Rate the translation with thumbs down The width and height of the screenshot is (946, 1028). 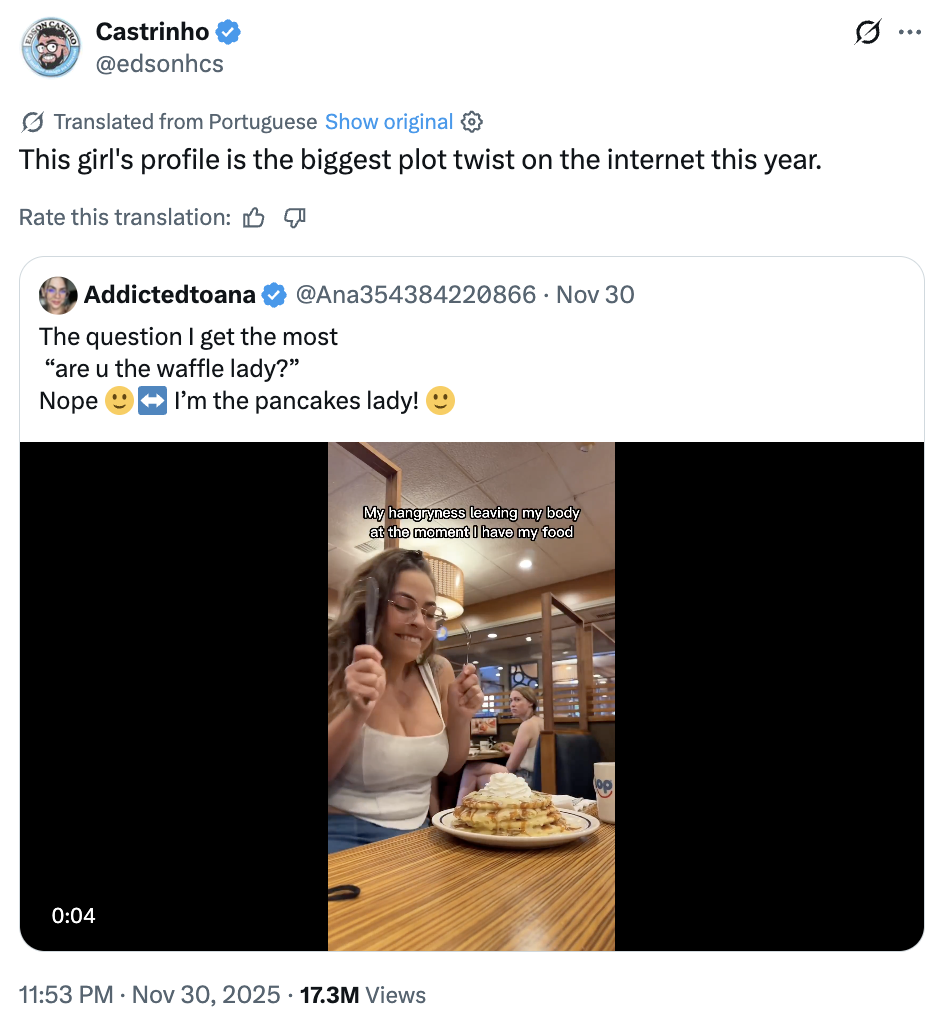294,217
